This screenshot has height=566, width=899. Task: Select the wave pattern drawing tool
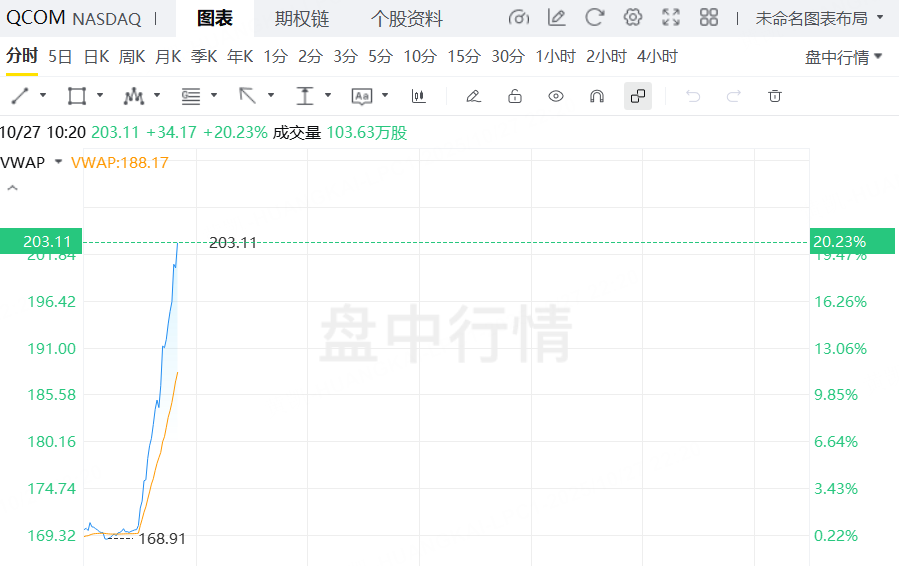click(x=134, y=96)
